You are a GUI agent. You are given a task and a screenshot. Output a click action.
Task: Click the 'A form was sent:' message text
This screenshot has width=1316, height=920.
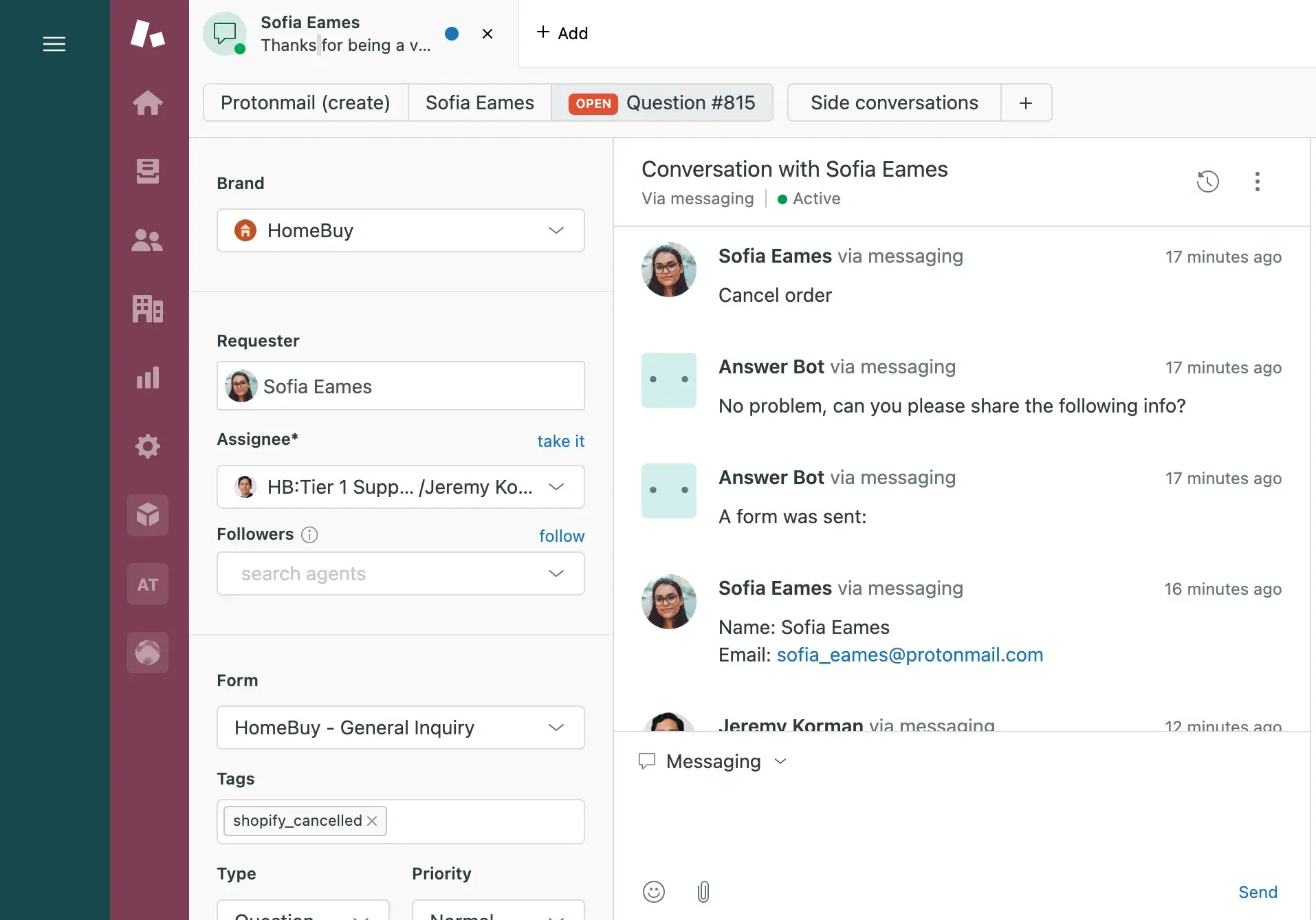tap(792, 516)
